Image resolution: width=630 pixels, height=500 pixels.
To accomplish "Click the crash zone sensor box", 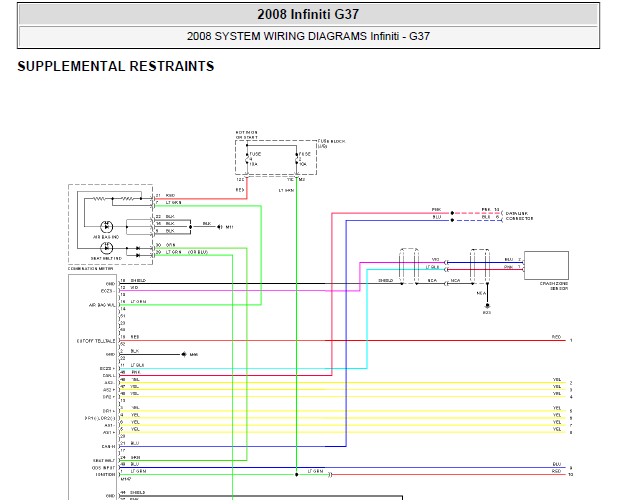I will click(546, 265).
